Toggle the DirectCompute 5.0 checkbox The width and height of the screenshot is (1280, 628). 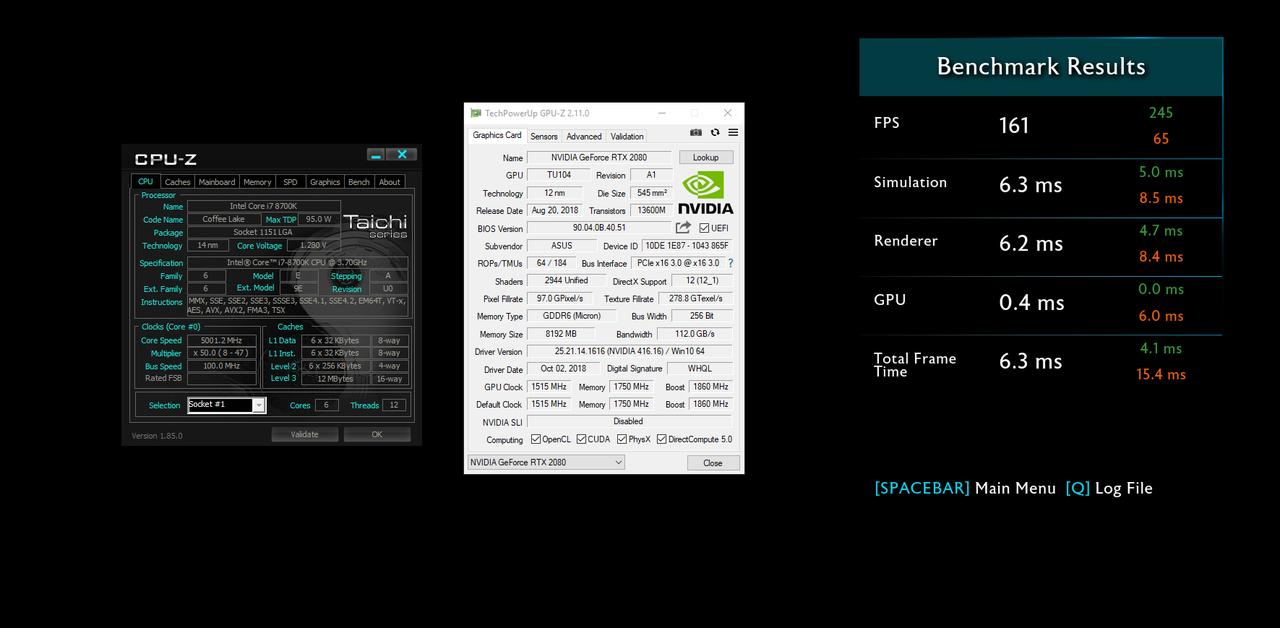[x=661, y=439]
